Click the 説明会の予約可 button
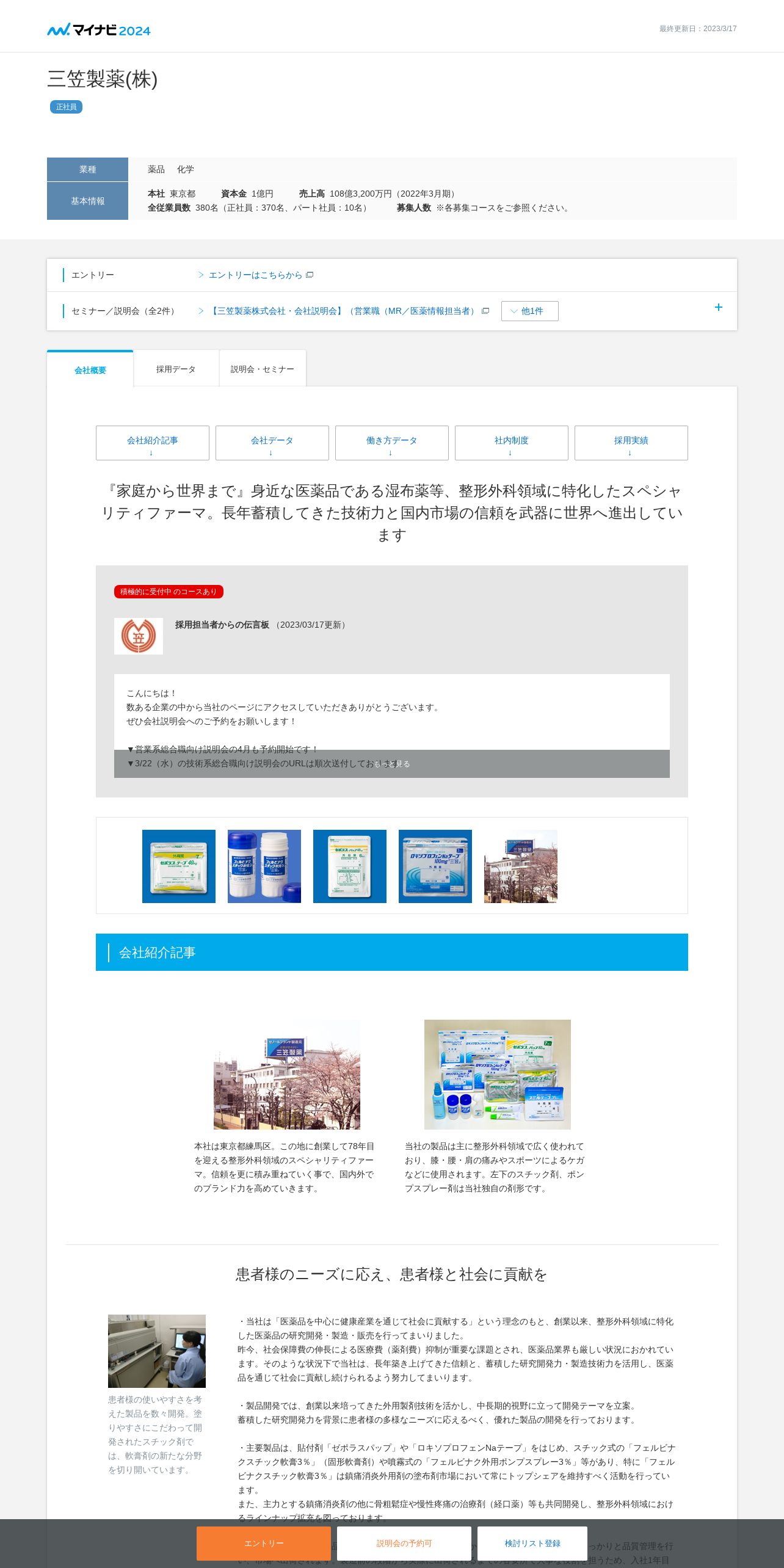Viewport: 784px width, 1568px height. [x=404, y=1543]
